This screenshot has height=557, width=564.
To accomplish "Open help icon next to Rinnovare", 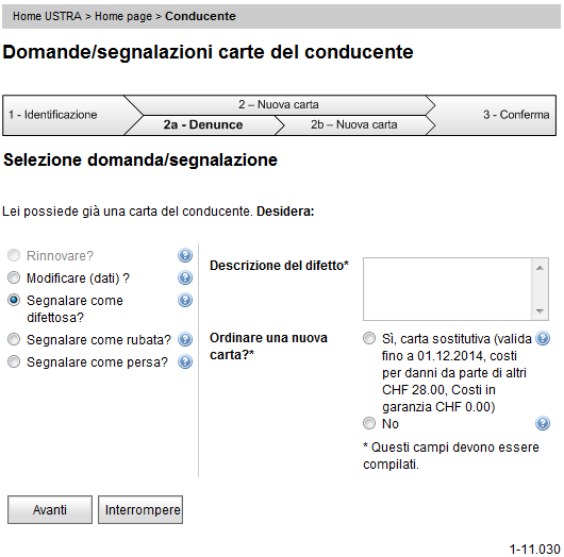I will [x=185, y=256].
